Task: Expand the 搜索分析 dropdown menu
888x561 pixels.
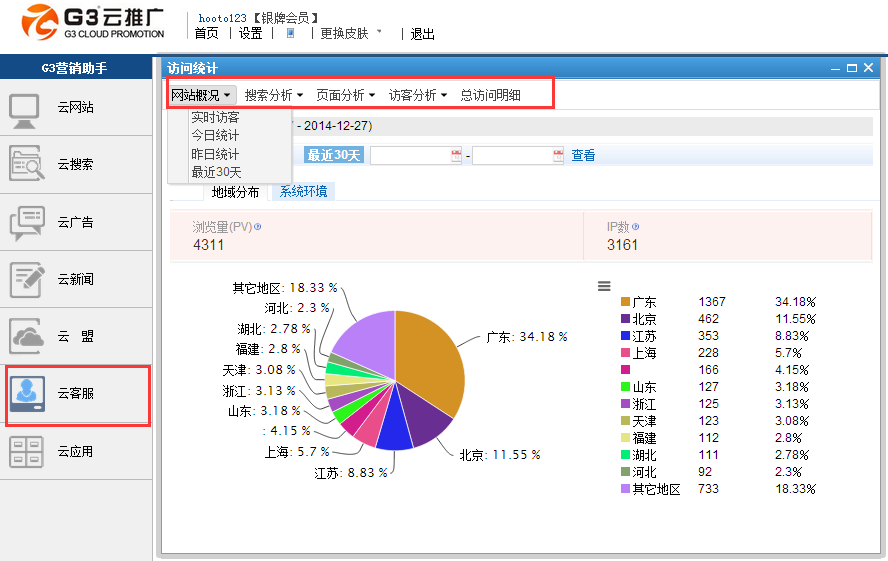Action: (x=274, y=95)
